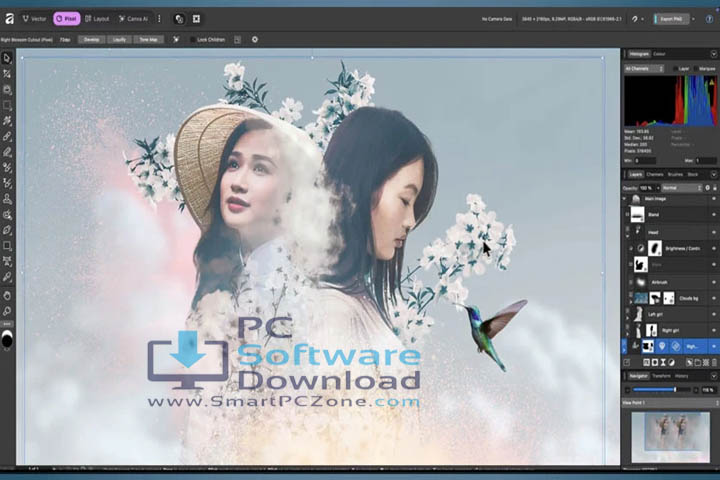Select the Colour Picker eyedropper tool
The width and height of the screenshot is (720, 480).
[7, 277]
